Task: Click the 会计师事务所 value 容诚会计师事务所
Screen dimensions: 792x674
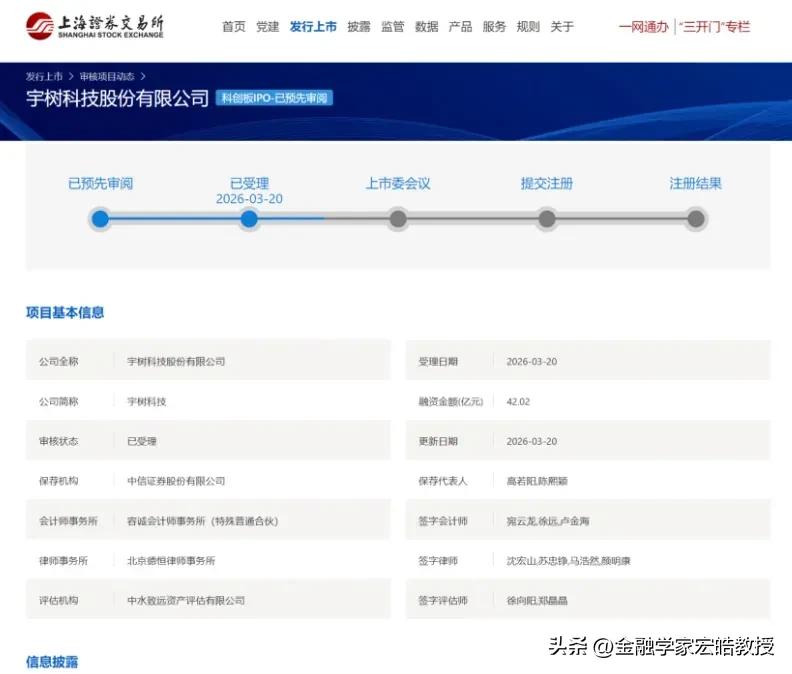Action: (x=203, y=521)
